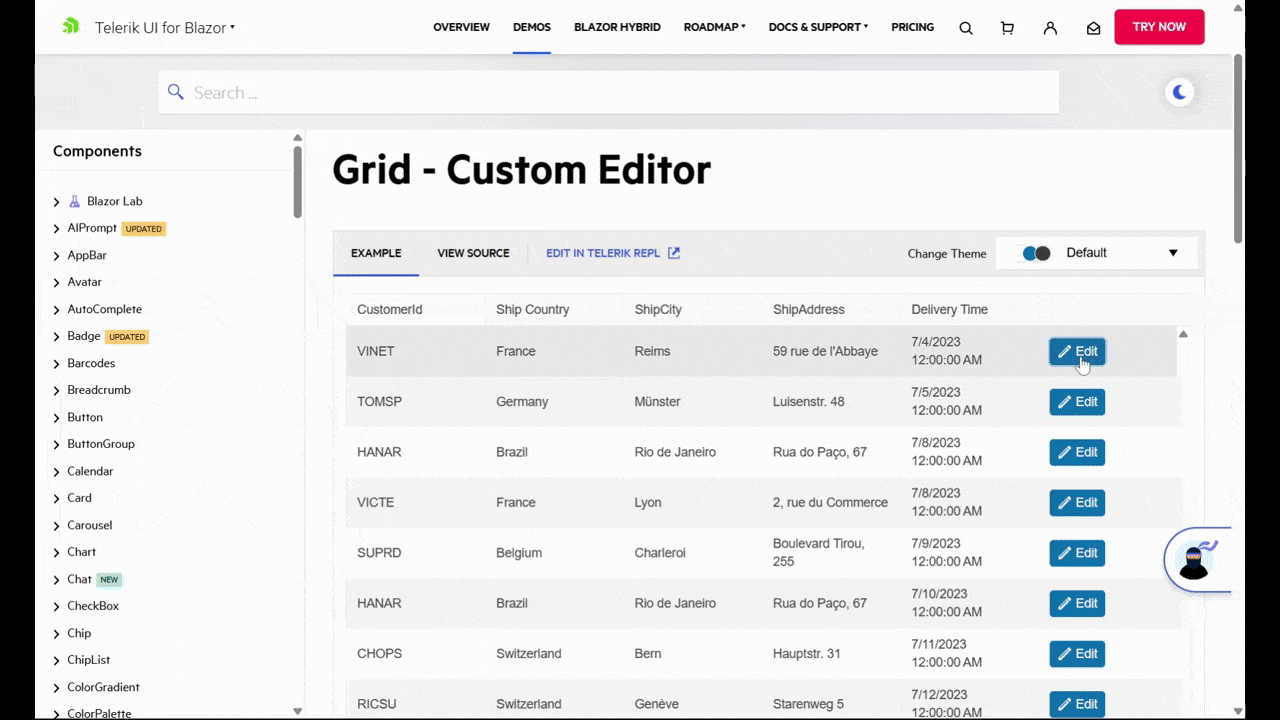Image resolution: width=1280 pixels, height=720 pixels.
Task: Click the magnifier icon inside the search field
Action: [x=176, y=92]
